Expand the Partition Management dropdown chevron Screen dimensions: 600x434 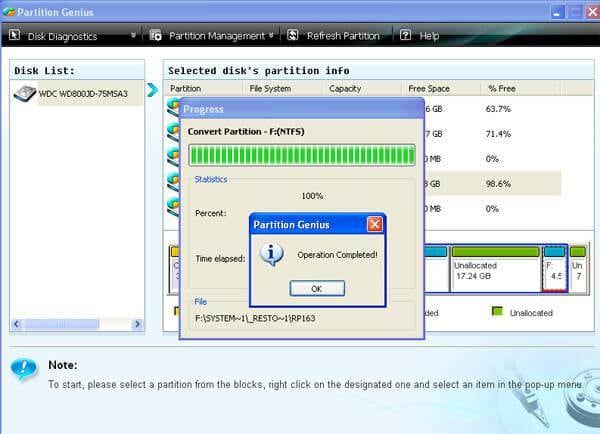click(271, 35)
